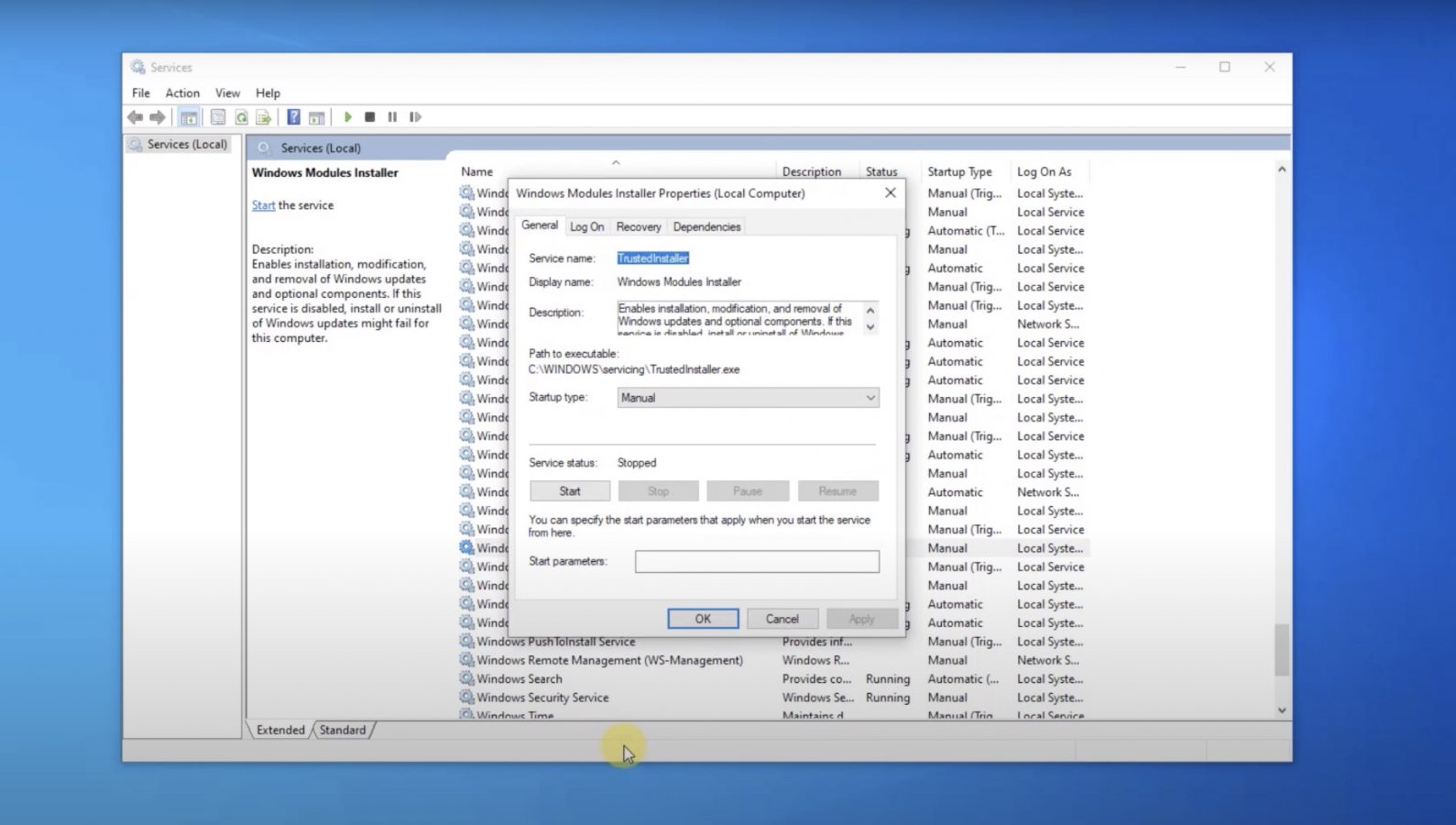Image resolution: width=1456 pixels, height=825 pixels.
Task: Click the Export List toolbar icon
Action: pyautogui.click(x=264, y=117)
